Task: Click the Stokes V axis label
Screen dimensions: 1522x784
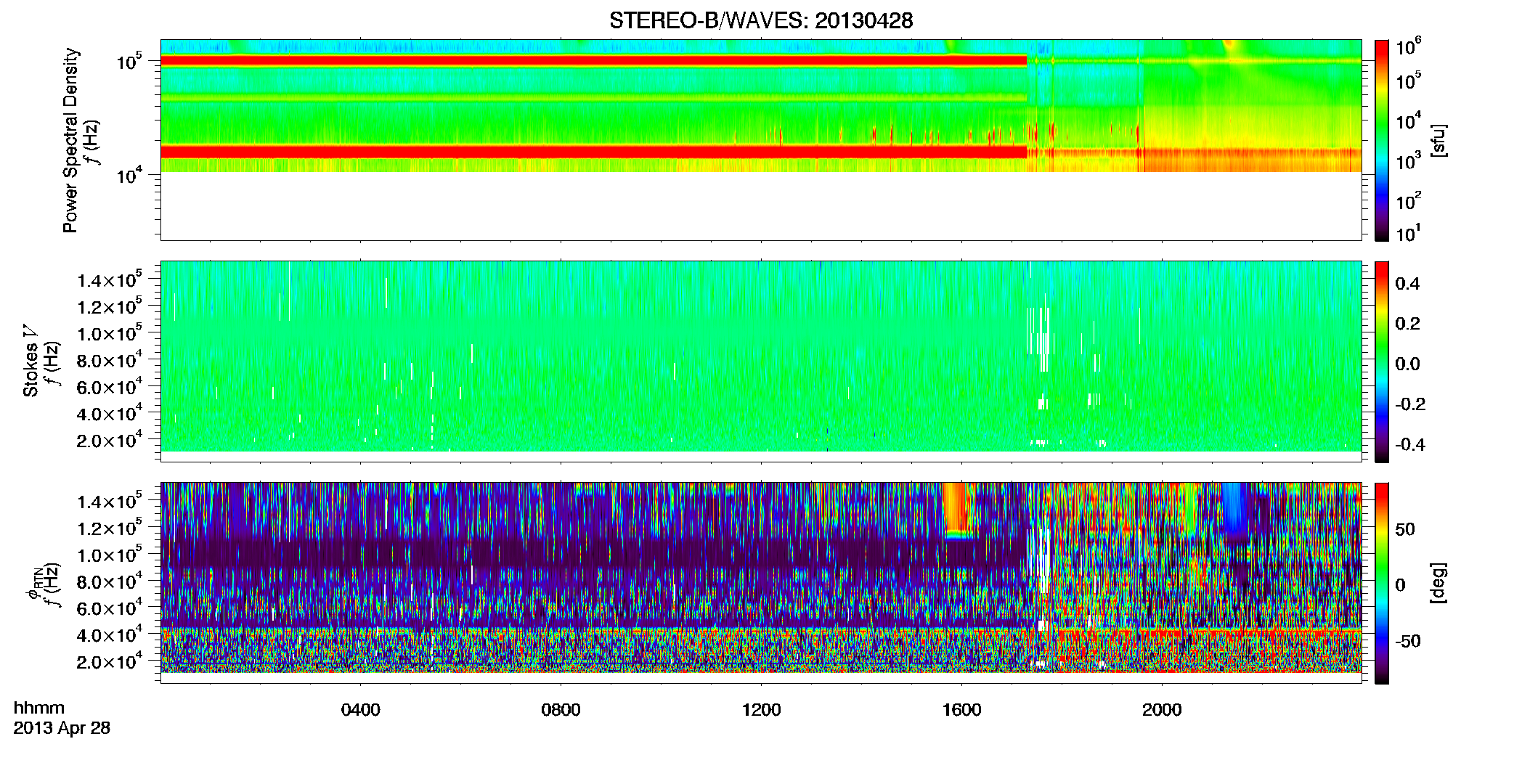Action: (31, 361)
